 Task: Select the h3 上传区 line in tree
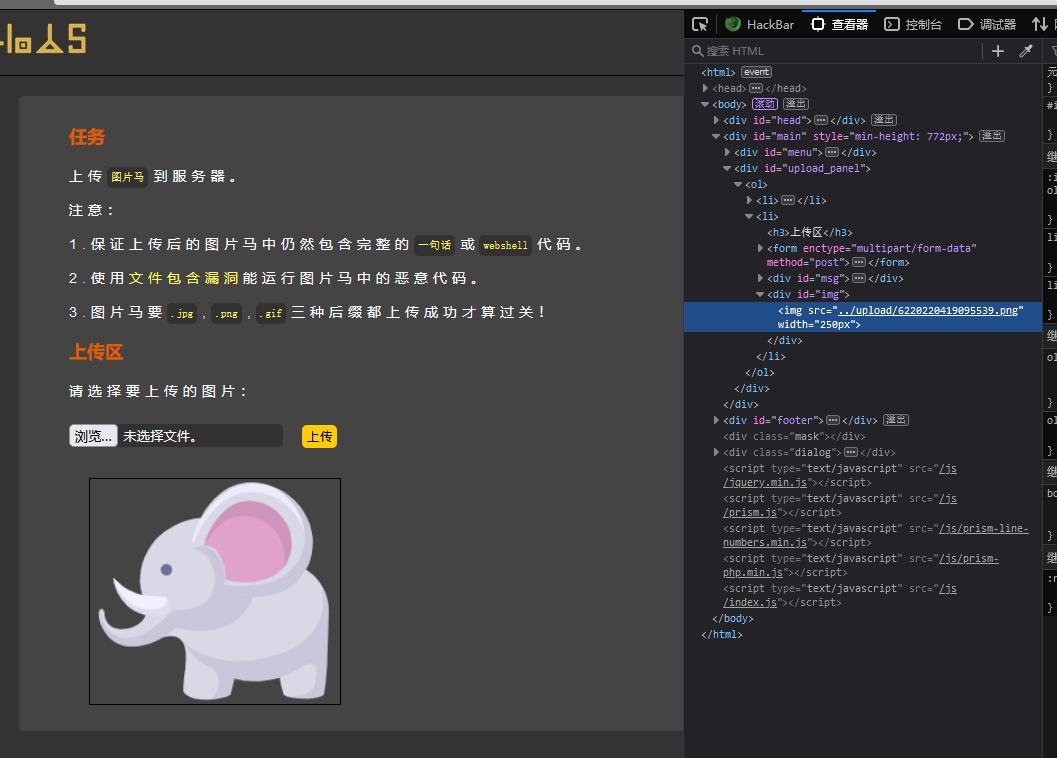(810, 232)
